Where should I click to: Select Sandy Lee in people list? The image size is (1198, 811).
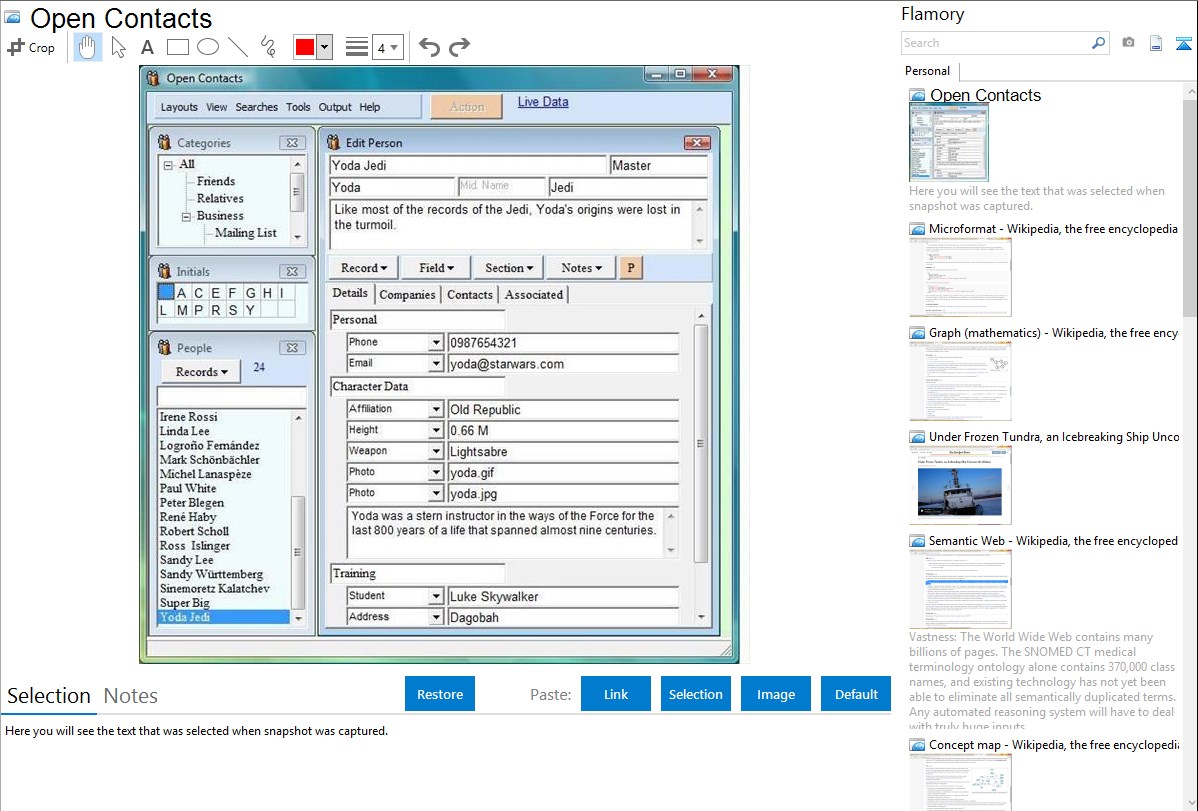(186, 560)
